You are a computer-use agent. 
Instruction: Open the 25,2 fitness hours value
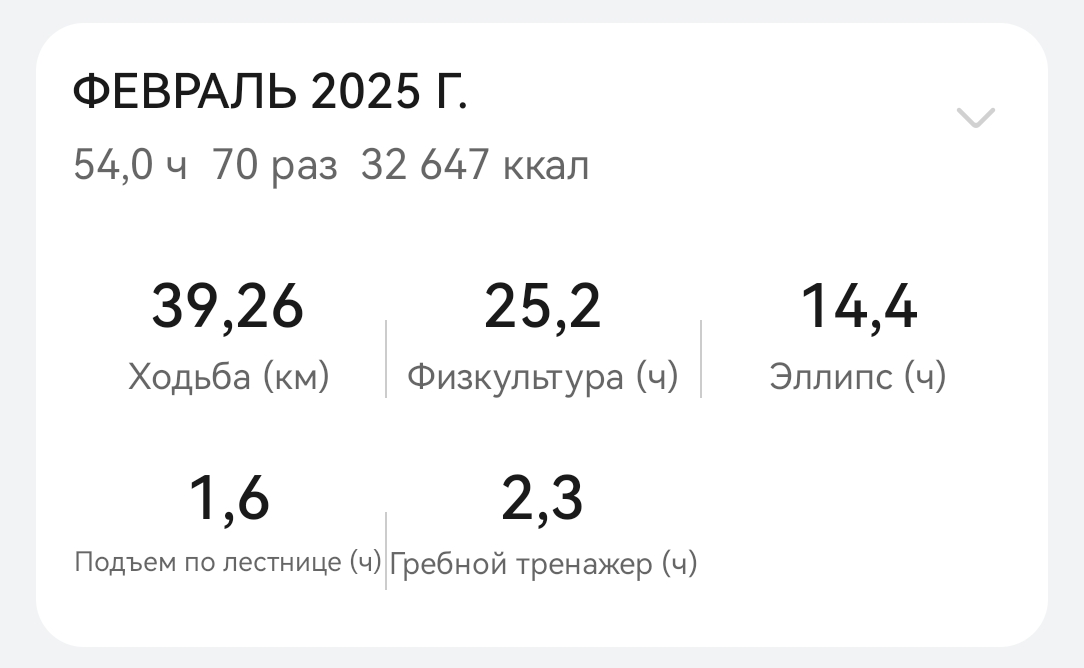[x=542, y=306]
